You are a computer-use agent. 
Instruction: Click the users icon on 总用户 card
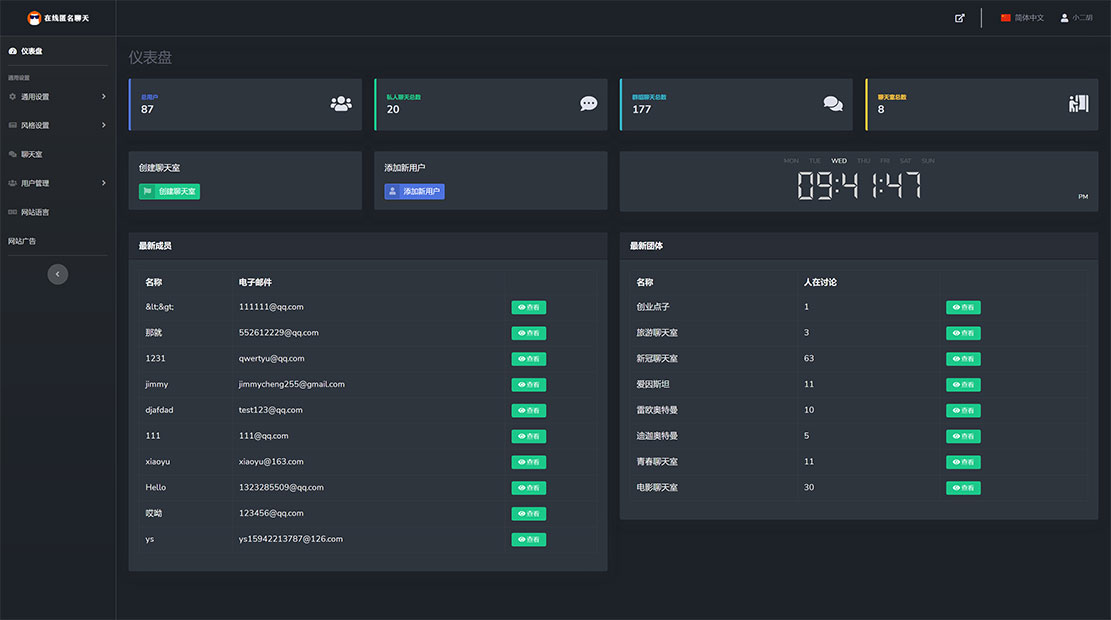click(x=341, y=104)
